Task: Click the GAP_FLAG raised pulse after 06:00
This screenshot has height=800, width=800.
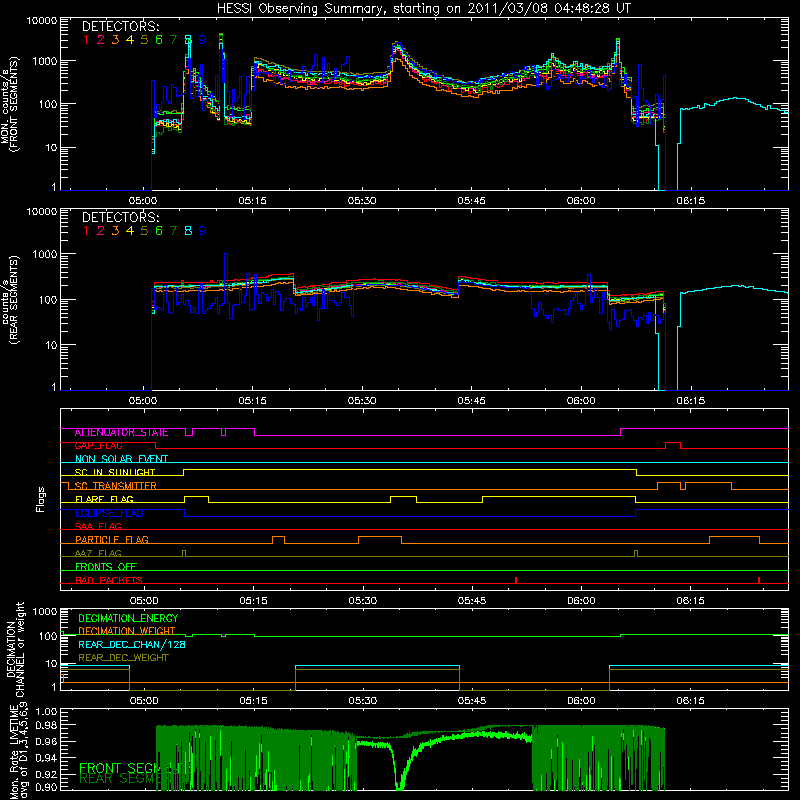Action: tap(673, 445)
